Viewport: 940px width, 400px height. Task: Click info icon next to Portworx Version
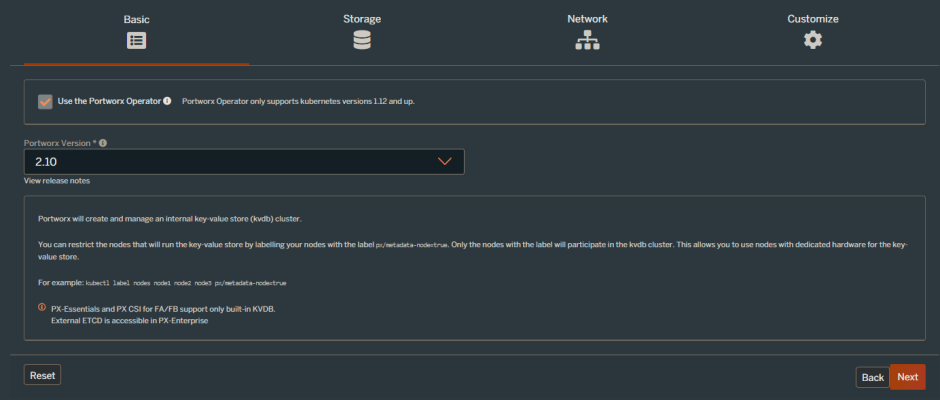[103, 143]
